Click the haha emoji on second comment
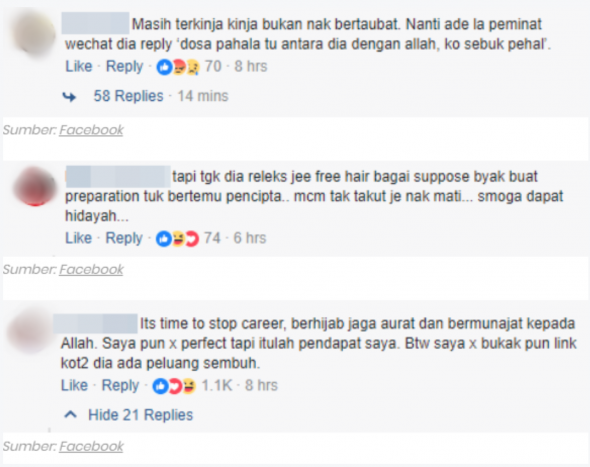The height and width of the screenshot is (467, 590). (178, 239)
